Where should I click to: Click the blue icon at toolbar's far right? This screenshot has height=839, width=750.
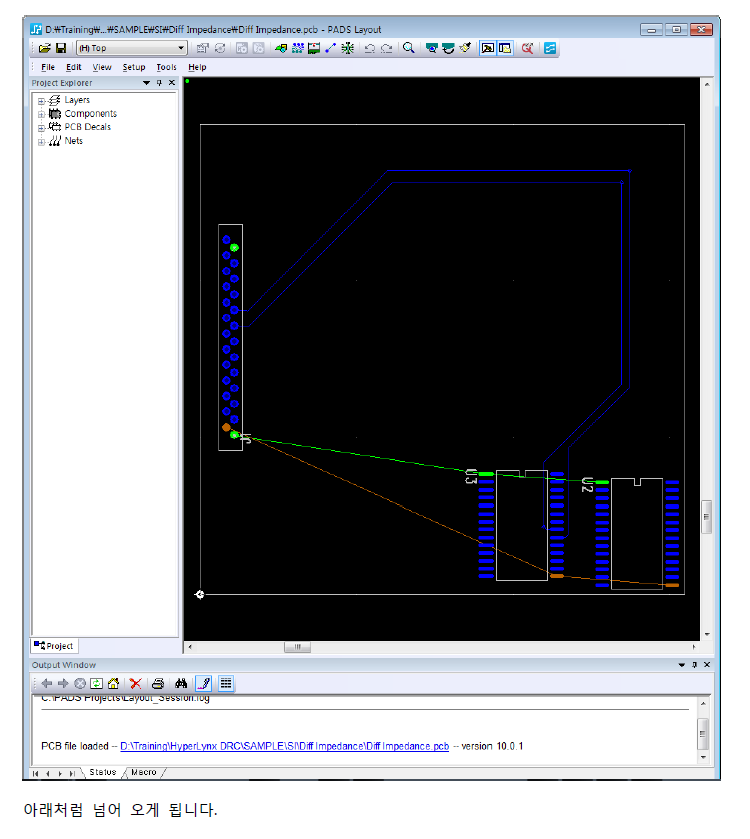click(551, 48)
